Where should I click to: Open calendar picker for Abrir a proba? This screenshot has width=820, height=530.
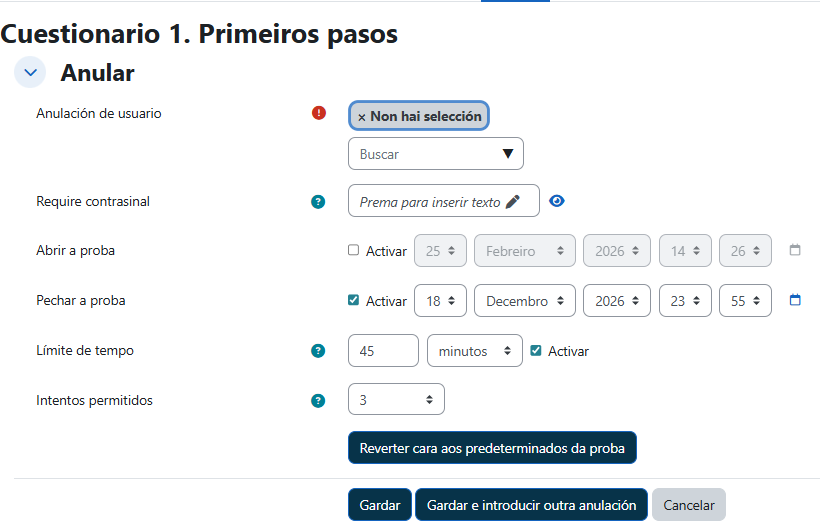pyautogui.click(x=795, y=250)
